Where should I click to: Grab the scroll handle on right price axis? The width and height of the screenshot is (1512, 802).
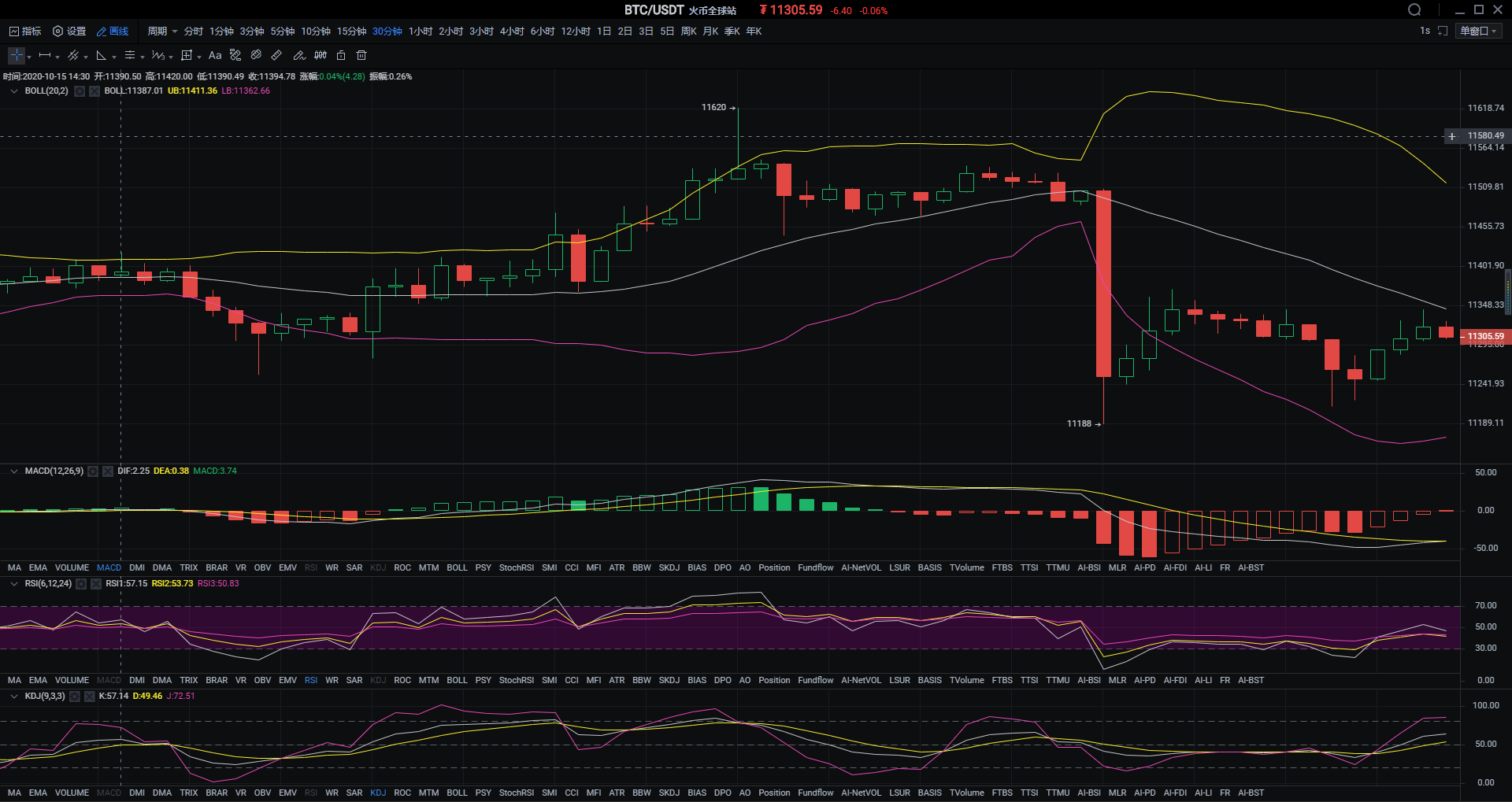1508,291
